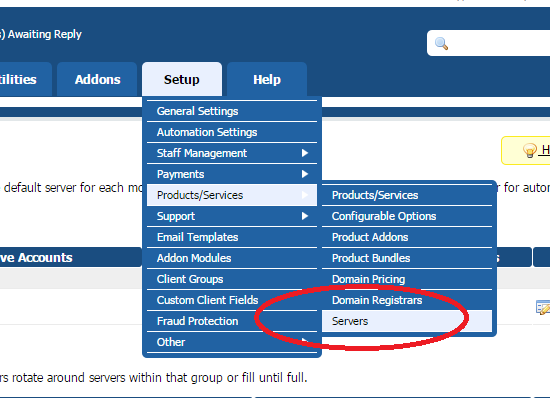
Task: Select Addon Modules menu item
Action: [232, 258]
